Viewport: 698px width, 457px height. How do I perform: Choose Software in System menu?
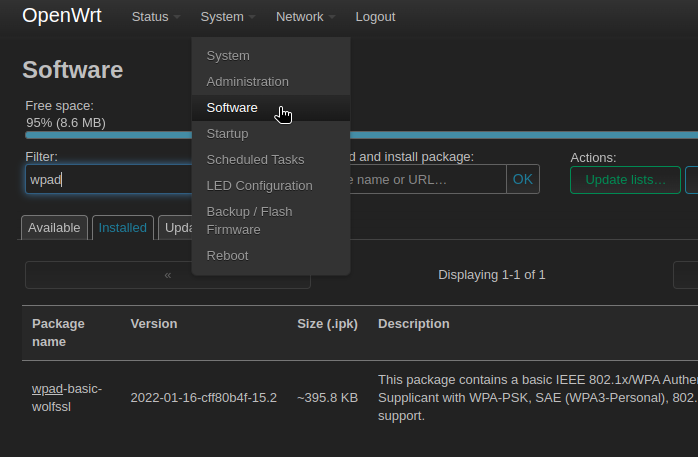tap(271, 108)
